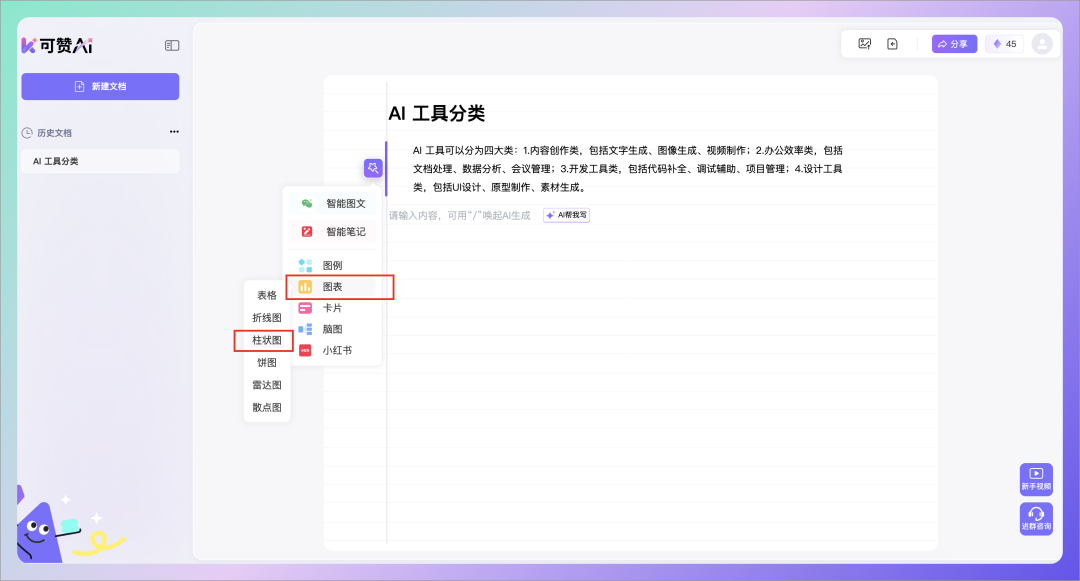
Task: Click the paragraph text about AI 工具 categories
Action: point(627,169)
